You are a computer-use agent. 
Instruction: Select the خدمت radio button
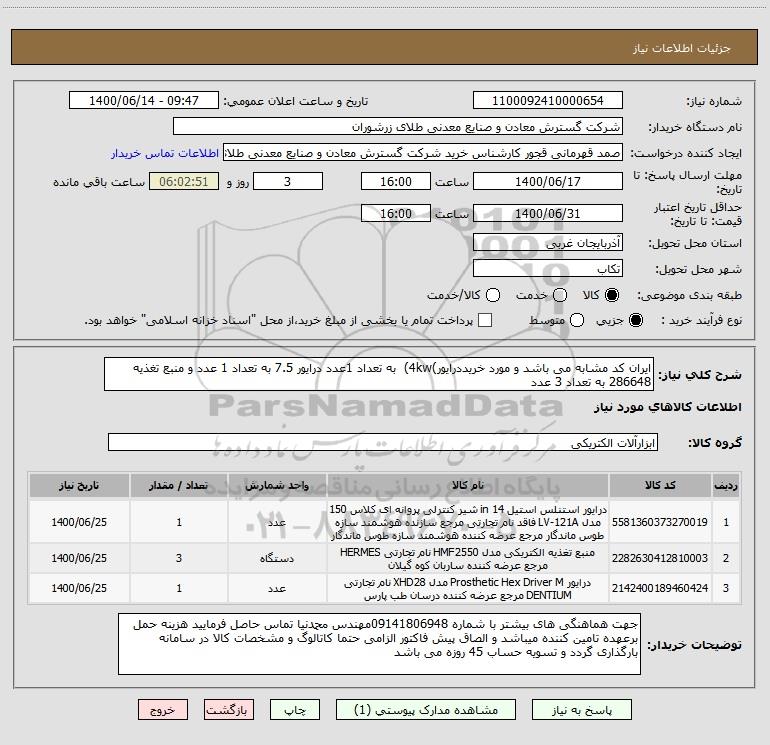point(560,295)
